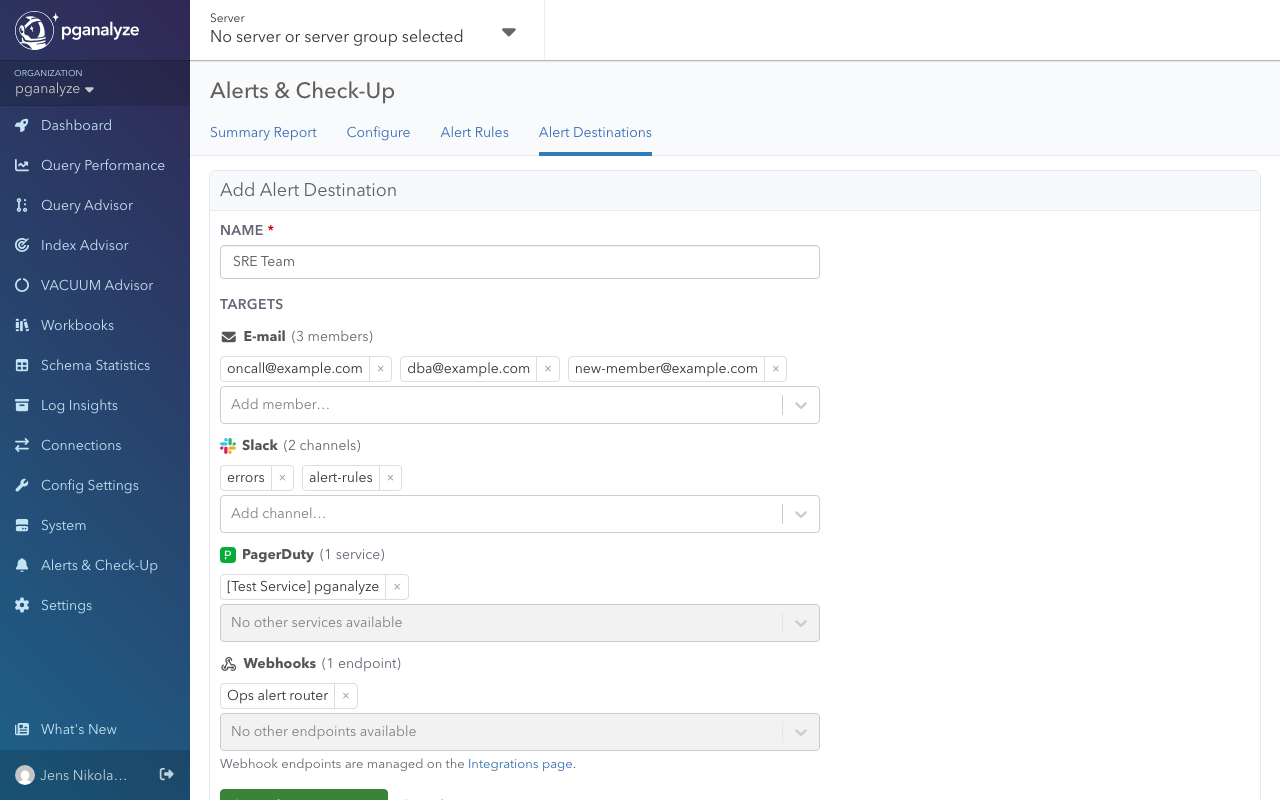Click the Dashboard rocket icon
1280x800 pixels.
[x=22, y=125]
